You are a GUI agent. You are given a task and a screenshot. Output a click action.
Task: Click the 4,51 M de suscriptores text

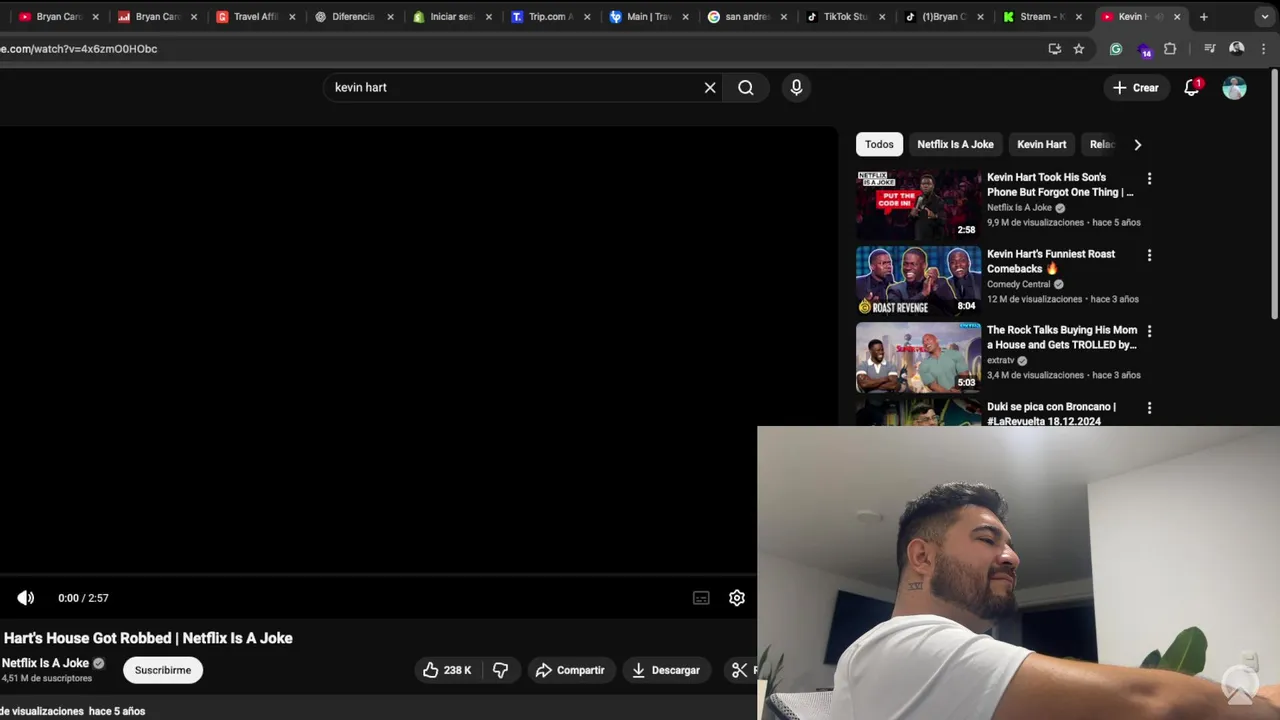click(x=46, y=679)
